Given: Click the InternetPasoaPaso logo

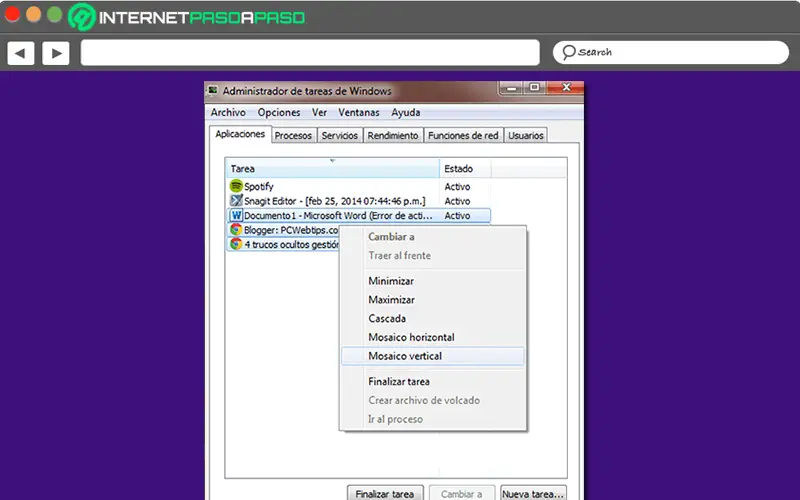Looking at the screenshot, I should (x=187, y=17).
